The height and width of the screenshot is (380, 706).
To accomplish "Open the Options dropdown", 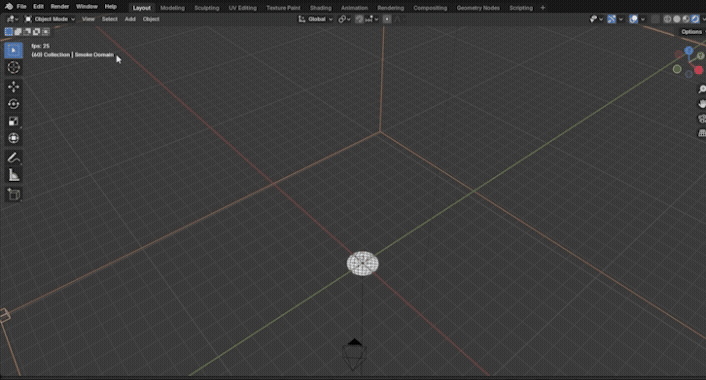I will (x=692, y=32).
